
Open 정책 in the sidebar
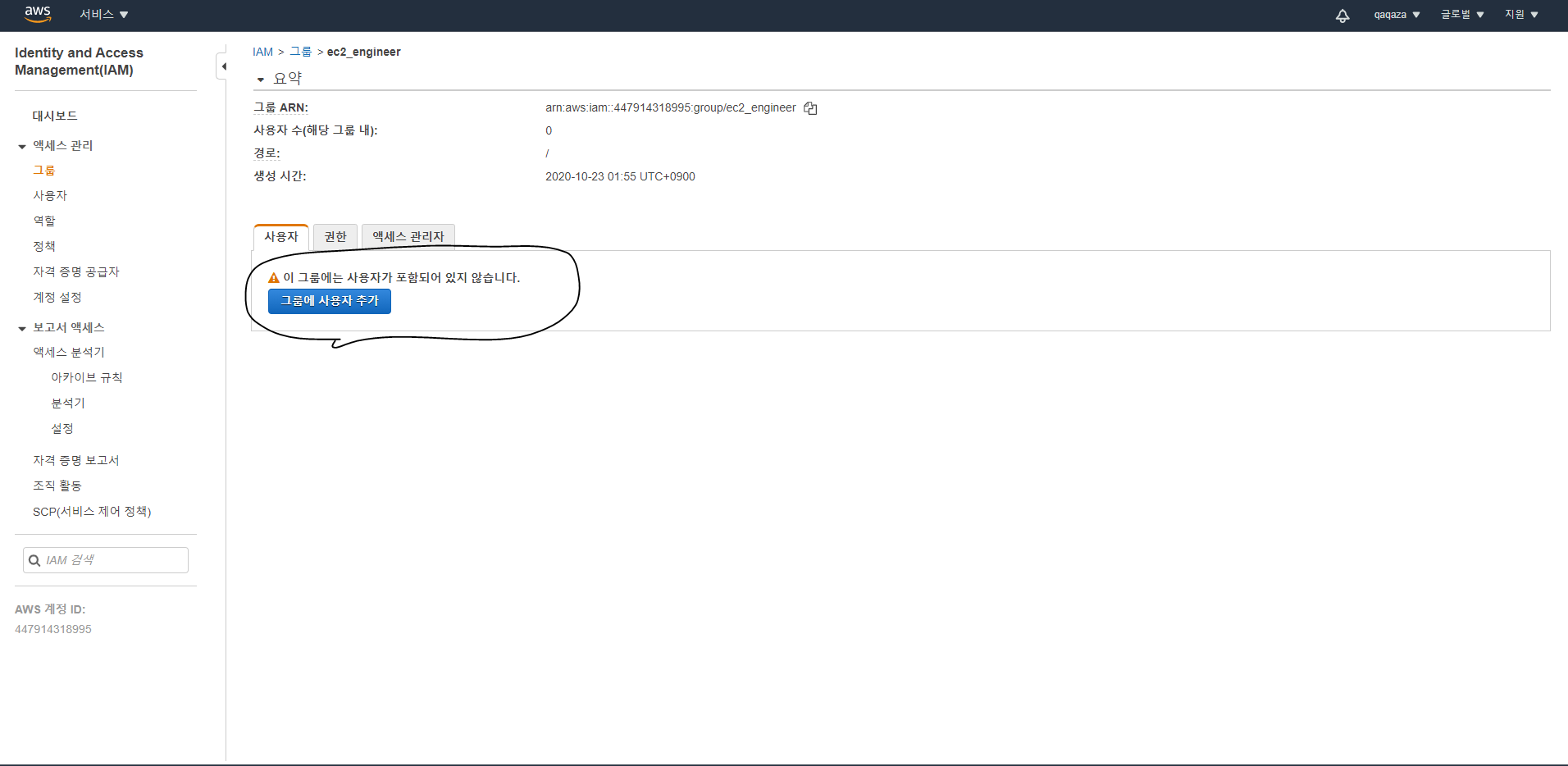(x=44, y=246)
